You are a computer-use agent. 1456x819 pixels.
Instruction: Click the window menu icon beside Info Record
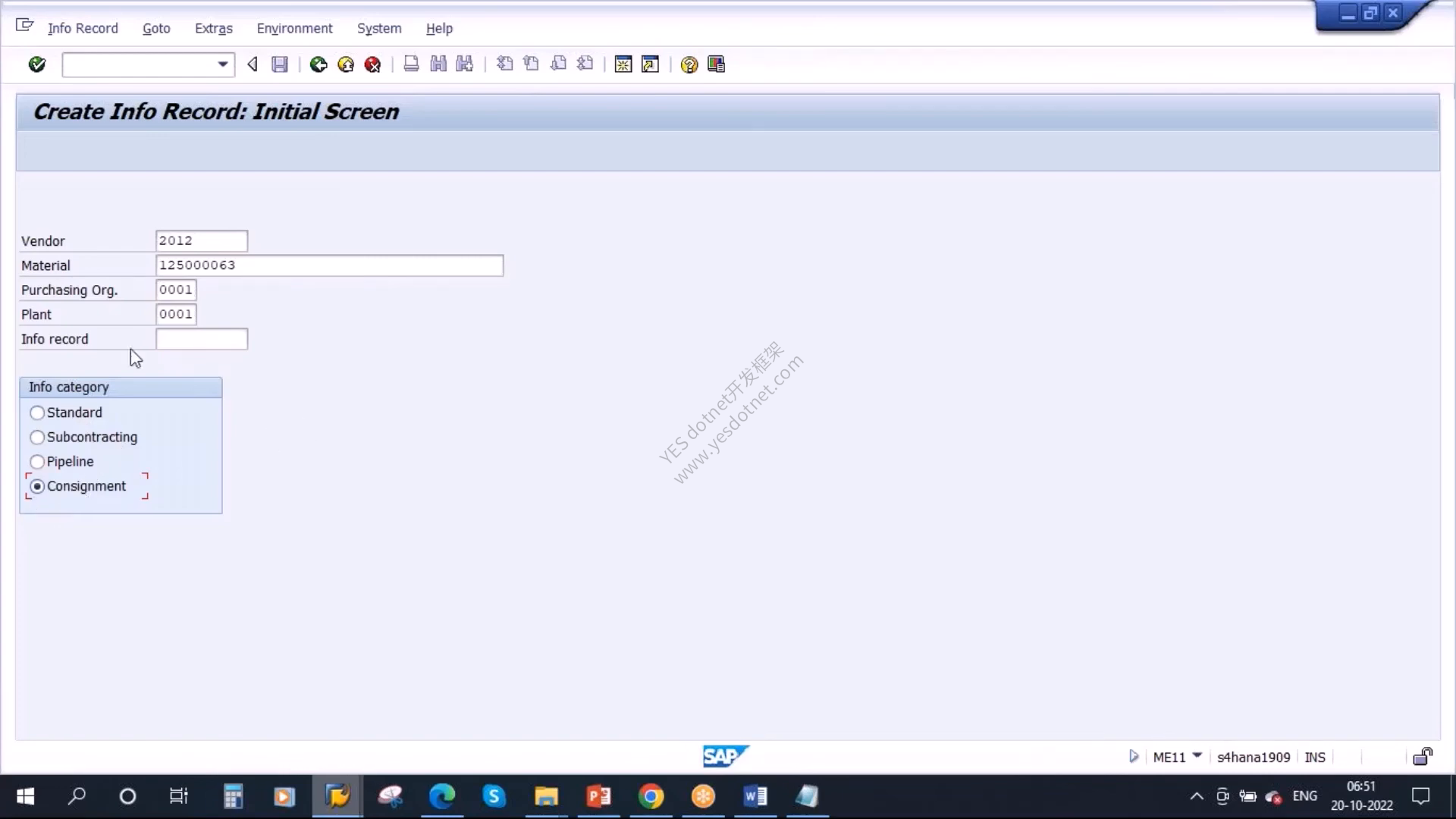[24, 26]
